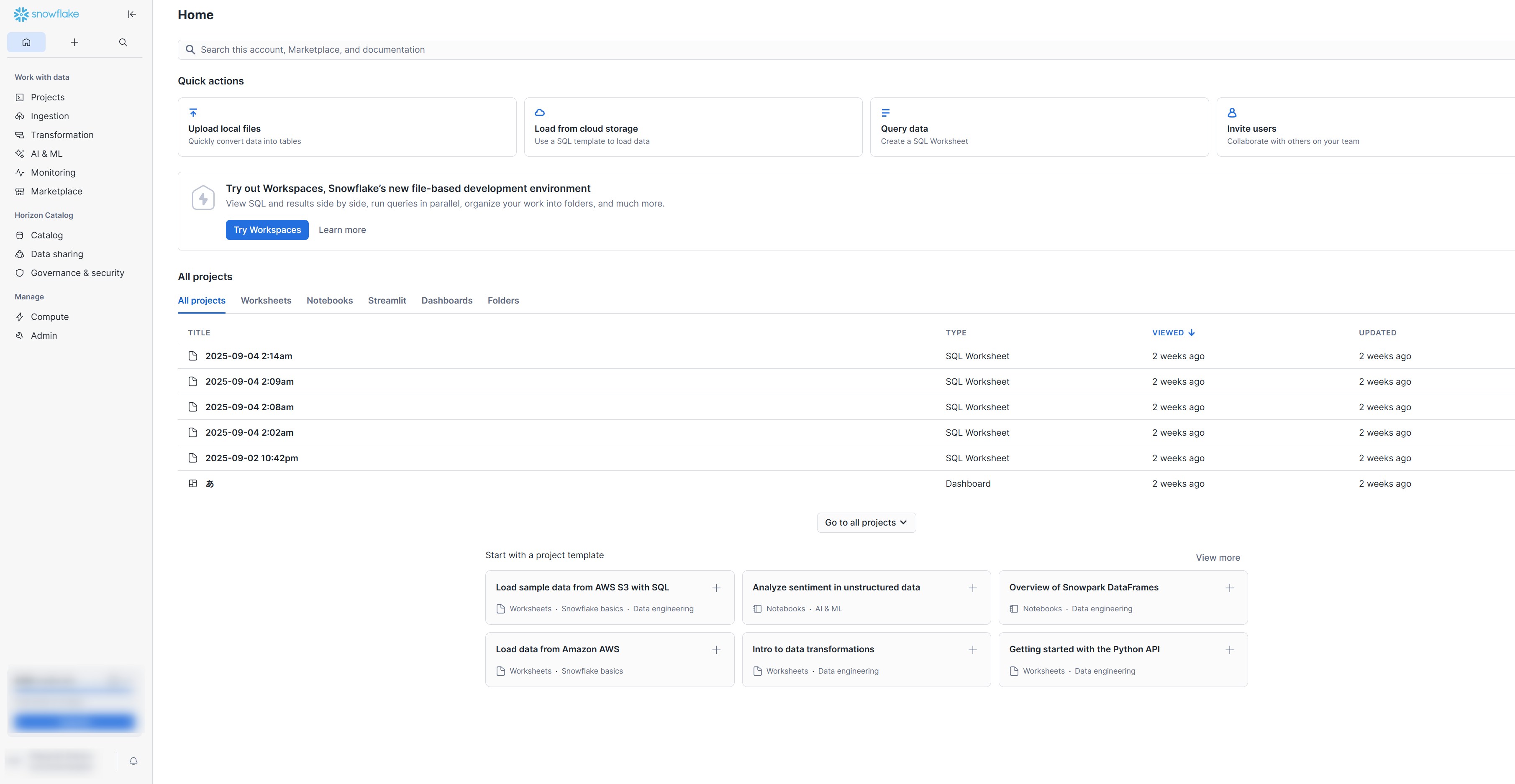Switch to the Dashboards tab
The image size is (1515, 784).
(446, 300)
